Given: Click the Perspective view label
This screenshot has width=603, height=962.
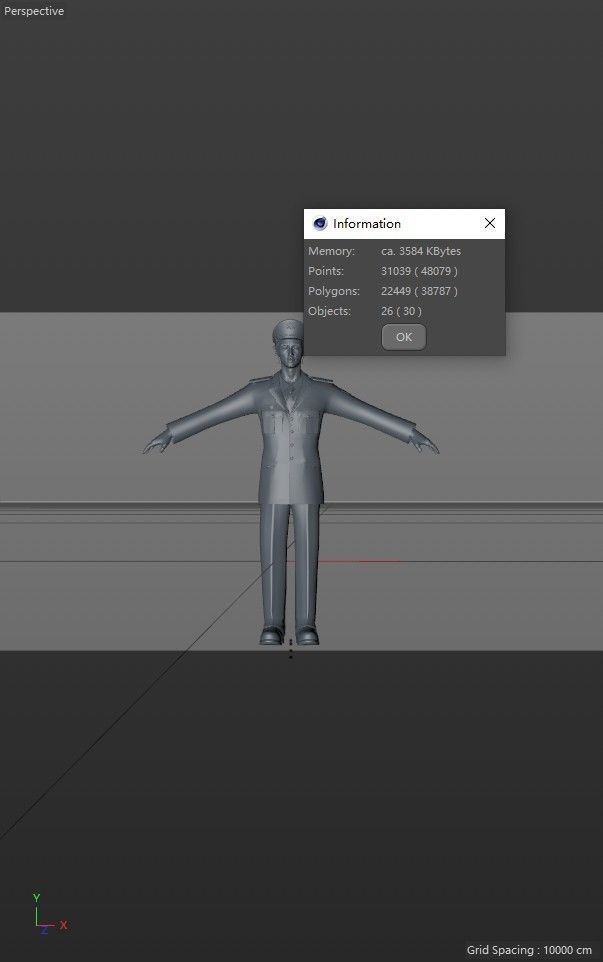Looking at the screenshot, I should 34,11.
